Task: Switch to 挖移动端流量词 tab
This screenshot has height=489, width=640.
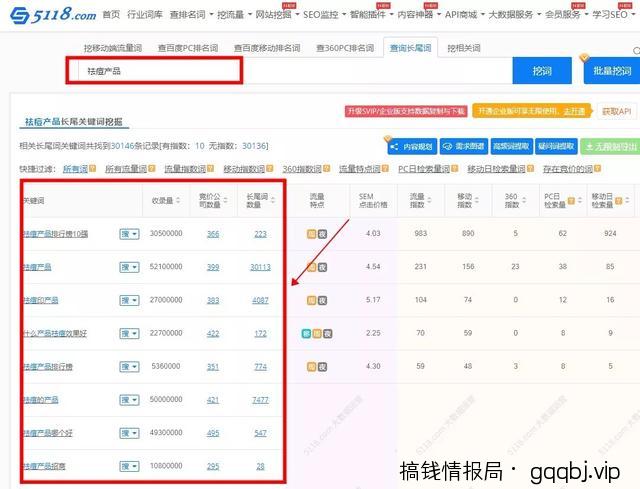Action: tap(113, 48)
